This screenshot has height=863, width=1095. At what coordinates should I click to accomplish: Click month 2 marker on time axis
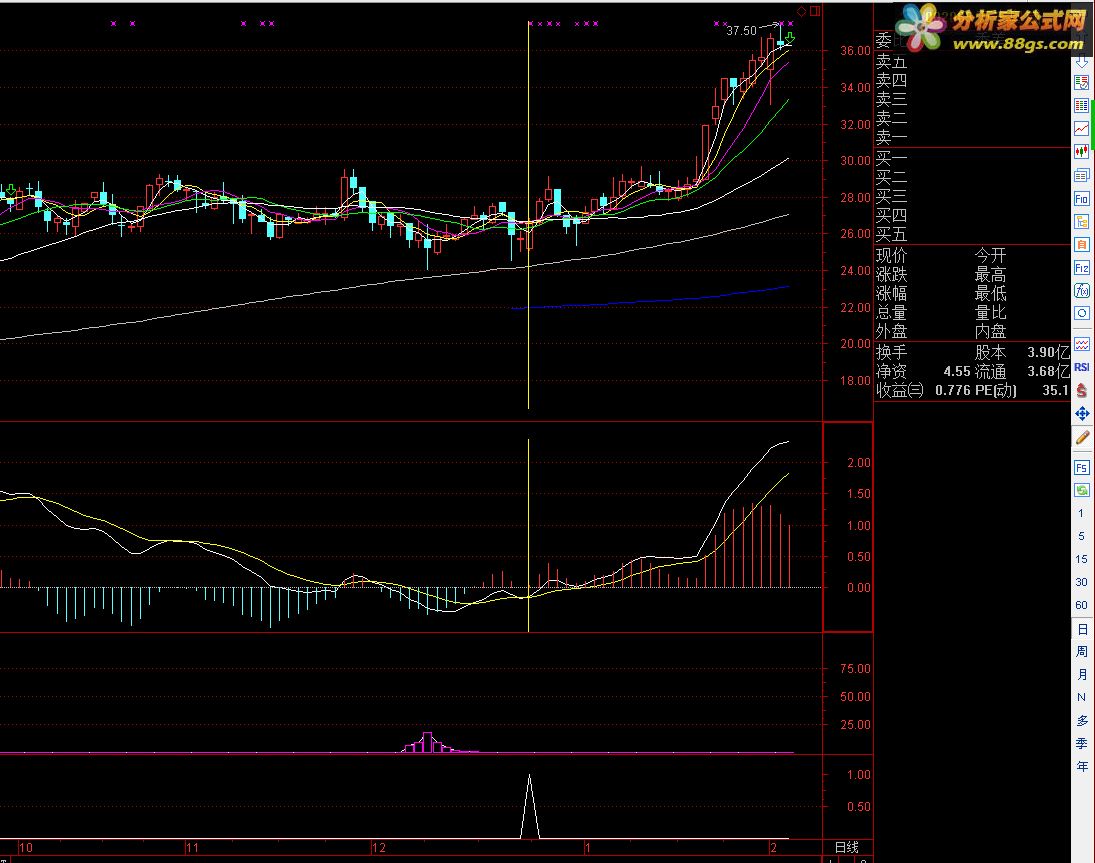(773, 848)
